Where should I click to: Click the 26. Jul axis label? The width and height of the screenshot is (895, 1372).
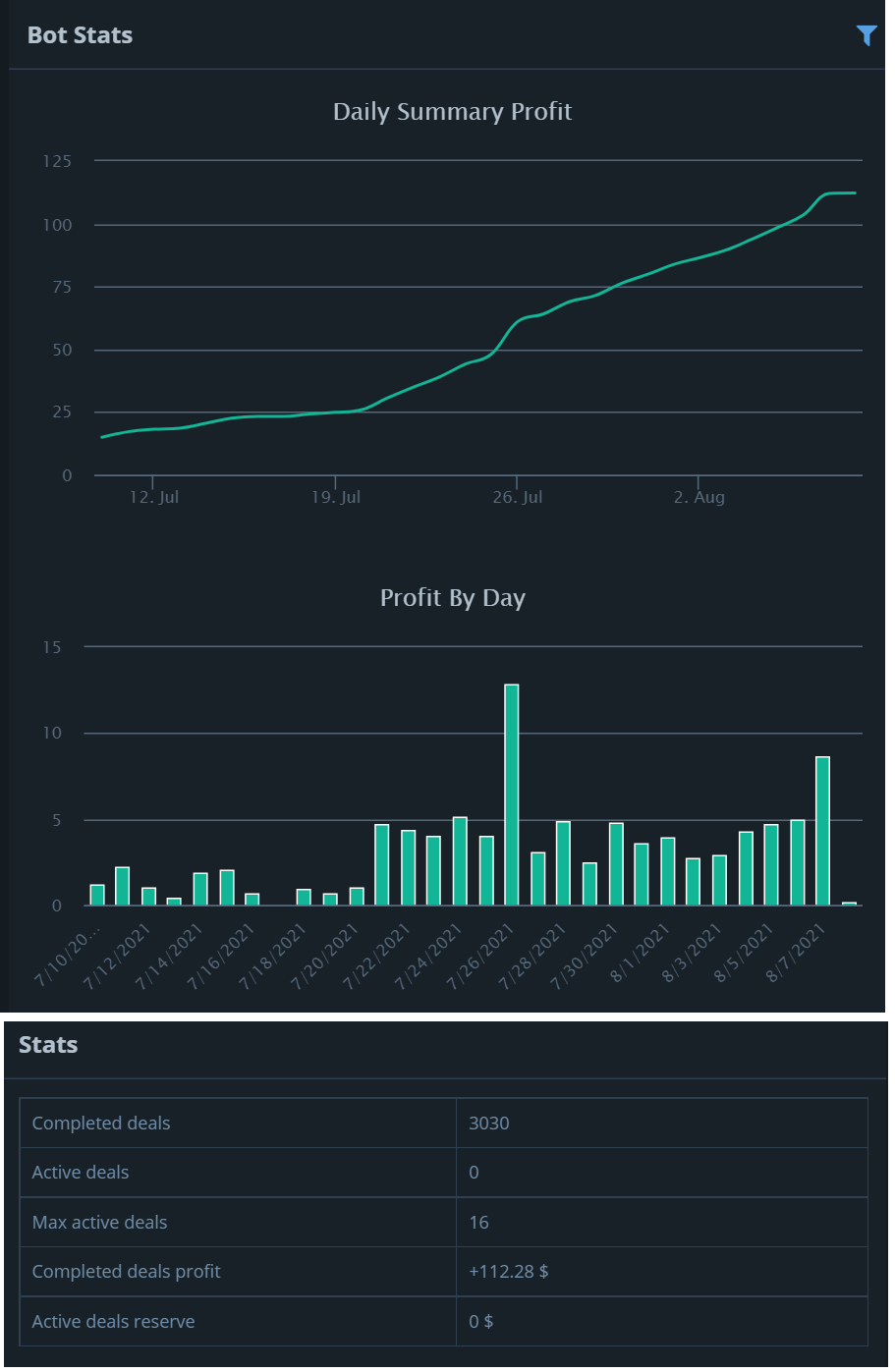point(520,497)
